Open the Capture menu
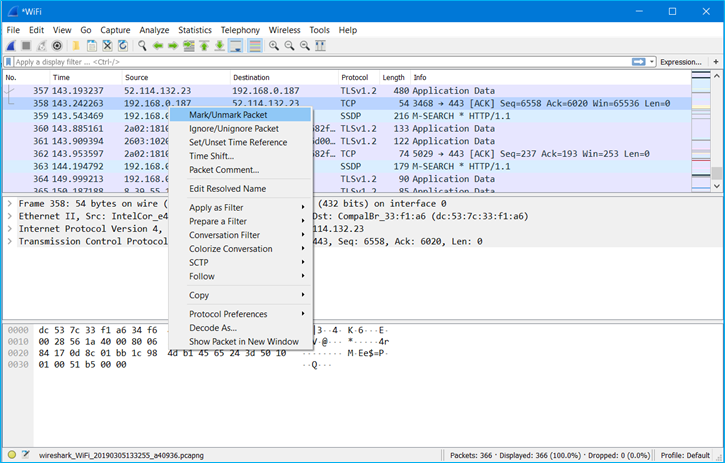 pos(115,30)
